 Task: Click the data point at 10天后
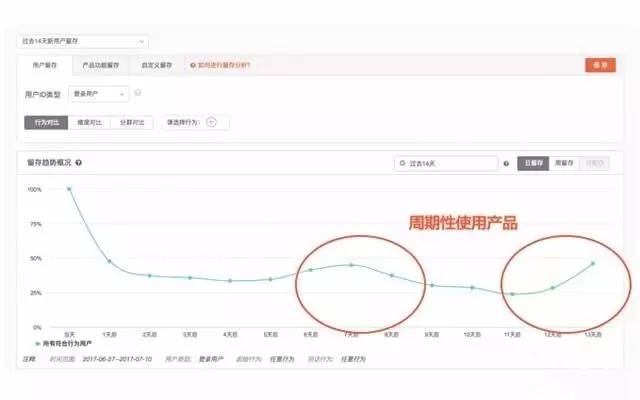(472, 287)
